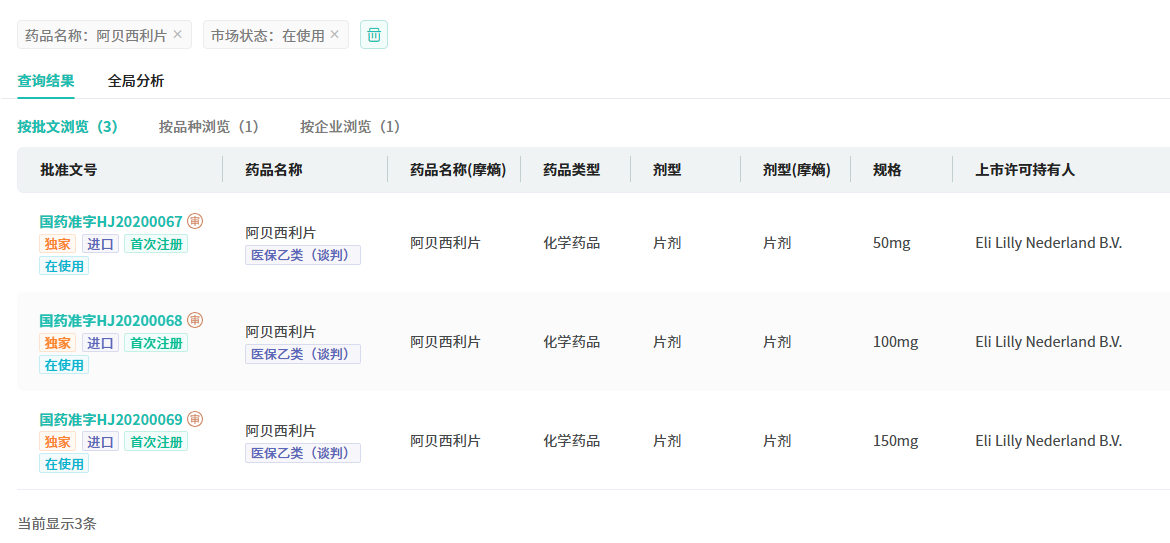Remove the 药品名称 阿贝西利片 filter tag
1170x543 pixels.
coord(178,34)
